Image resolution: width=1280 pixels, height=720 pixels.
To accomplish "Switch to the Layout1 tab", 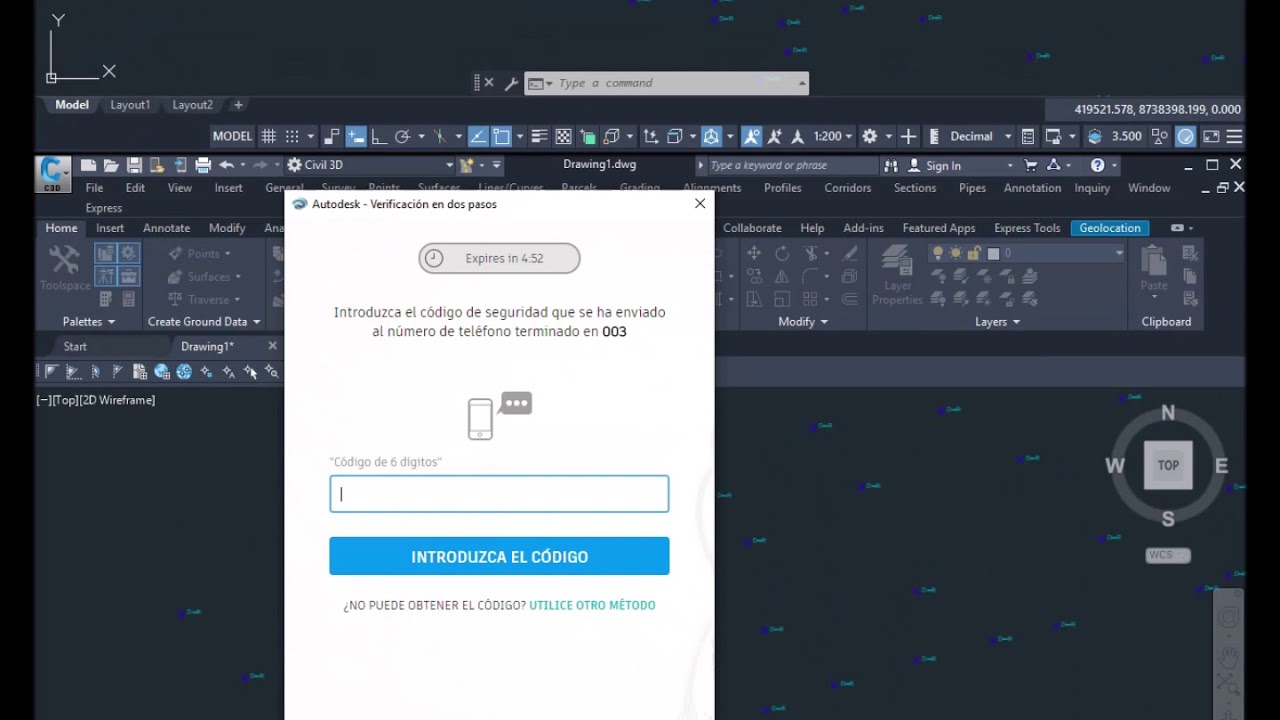I will pyautogui.click(x=130, y=105).
